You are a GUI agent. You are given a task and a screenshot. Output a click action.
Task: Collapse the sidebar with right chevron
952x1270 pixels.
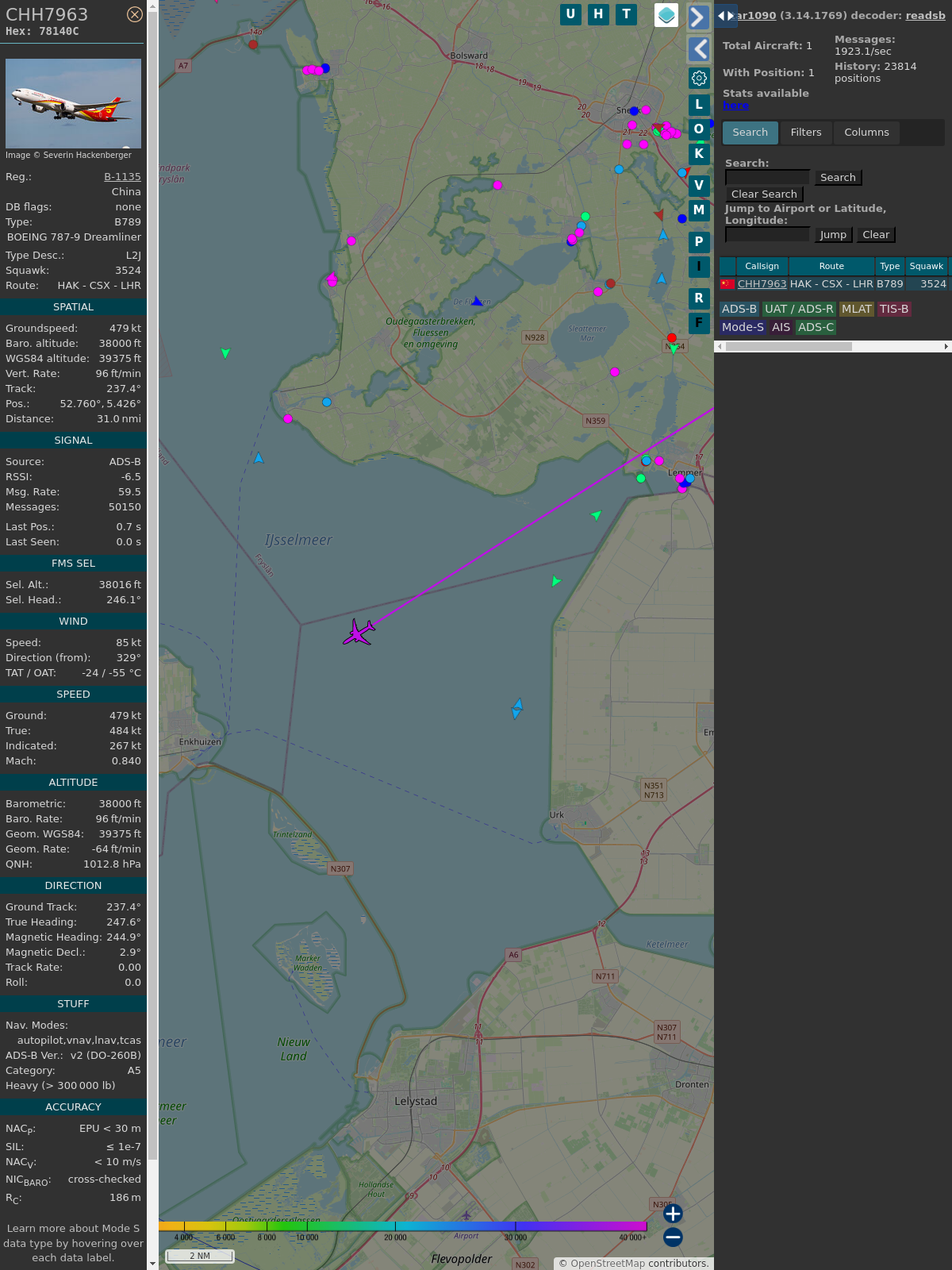tap(698, 17)
